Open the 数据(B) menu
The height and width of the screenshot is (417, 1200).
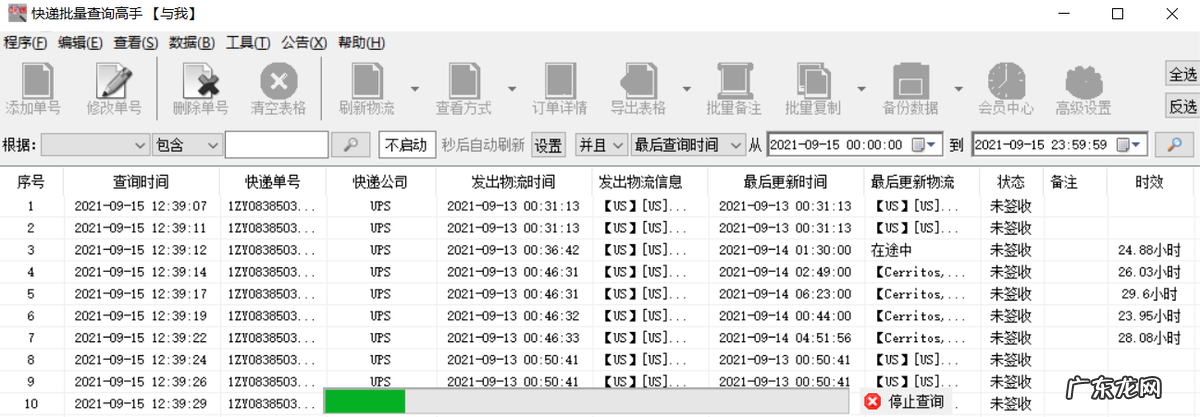pos(192,42)
